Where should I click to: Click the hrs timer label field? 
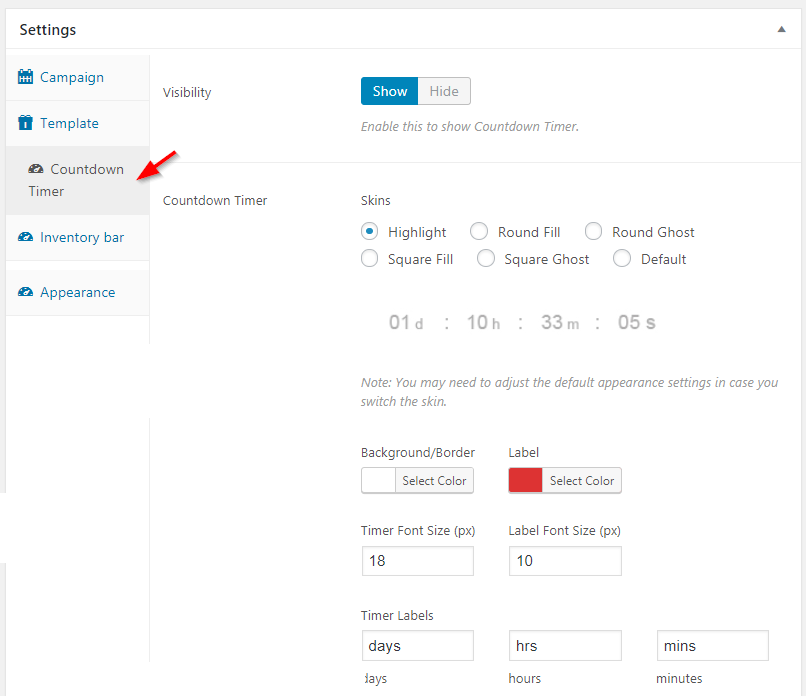[565, 646]
